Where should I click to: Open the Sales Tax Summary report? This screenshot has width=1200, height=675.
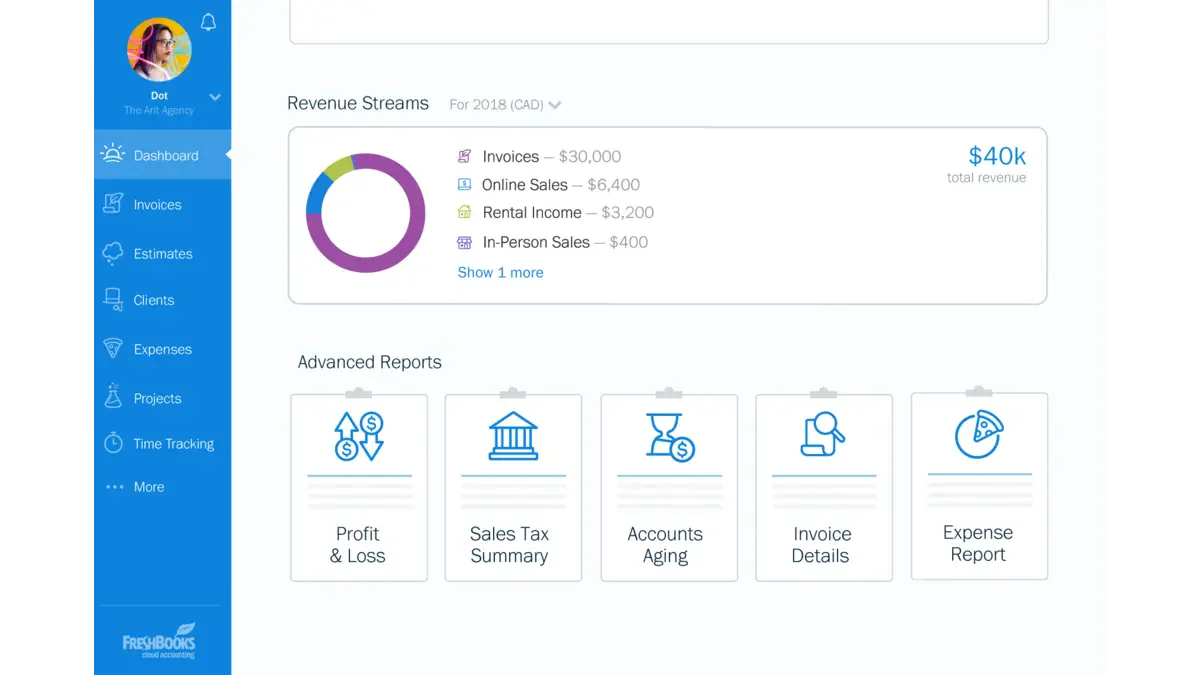(x=513, y=487)
